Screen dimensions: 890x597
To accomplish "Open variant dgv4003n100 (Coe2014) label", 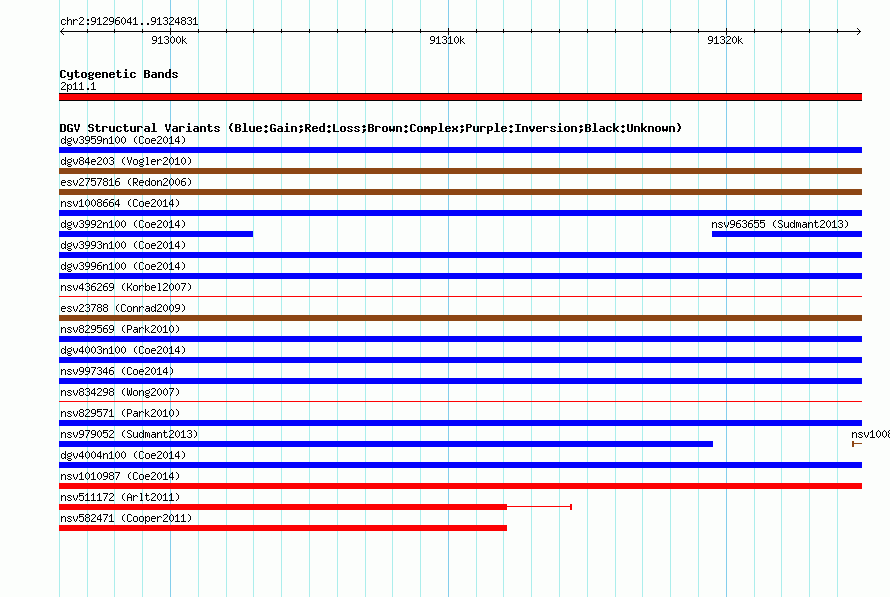I will coord(123,350).
